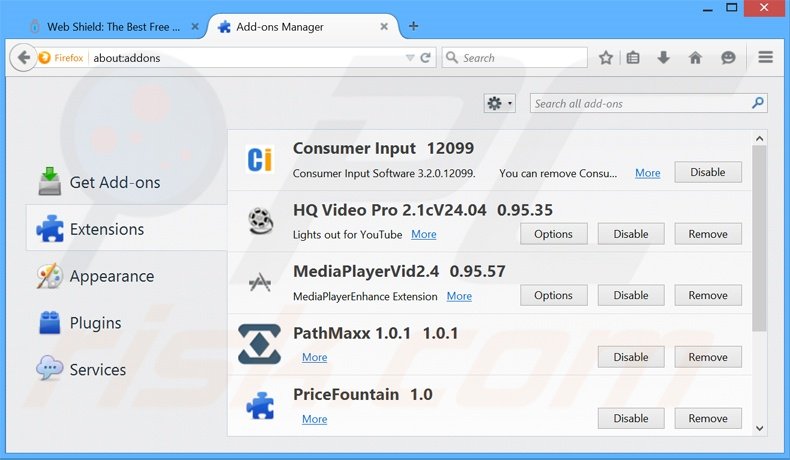Reload the page with the refresh icon
Screen dimensions: 790x460
pyautogui.click(x=426, y=57)
